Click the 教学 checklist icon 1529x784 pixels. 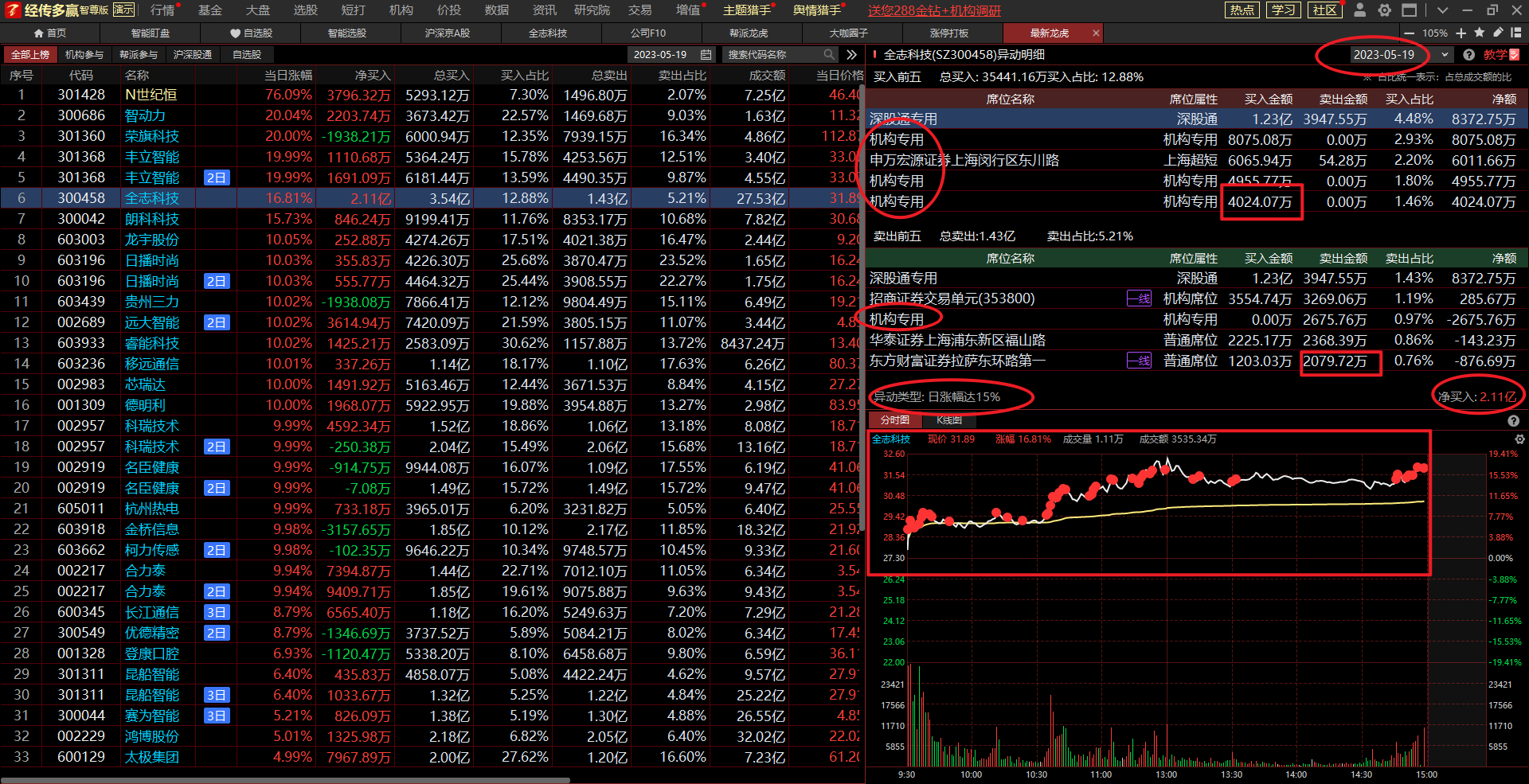tap(1515, 55)
